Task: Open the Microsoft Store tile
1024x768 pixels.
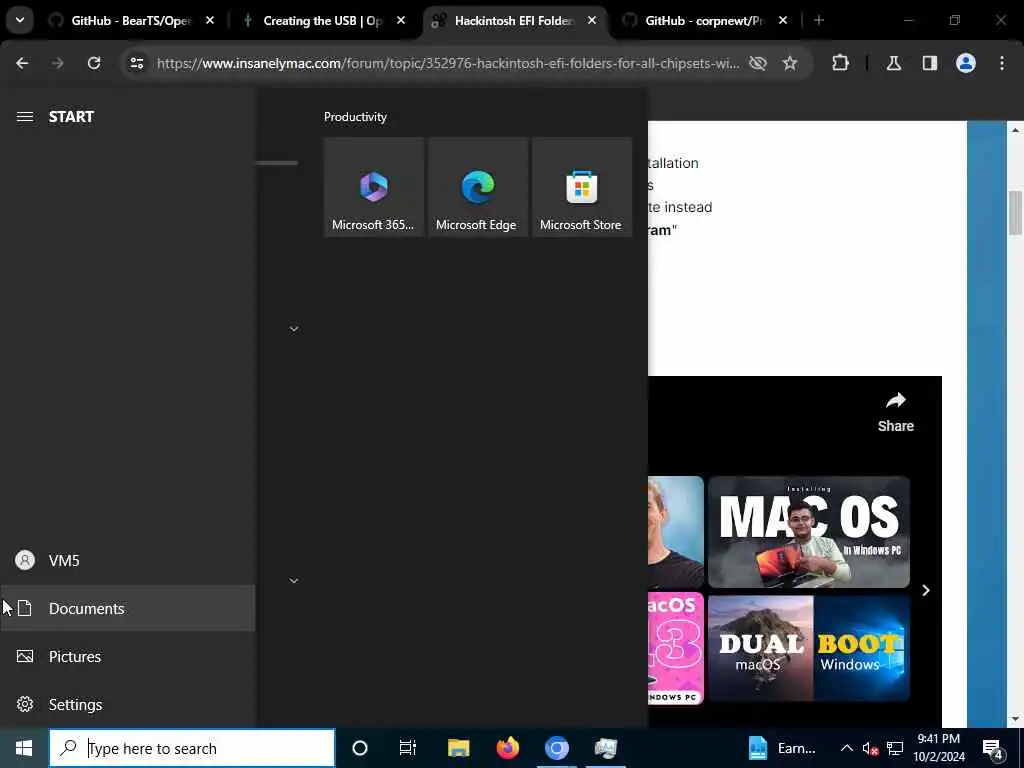Action: coord(582,187)
